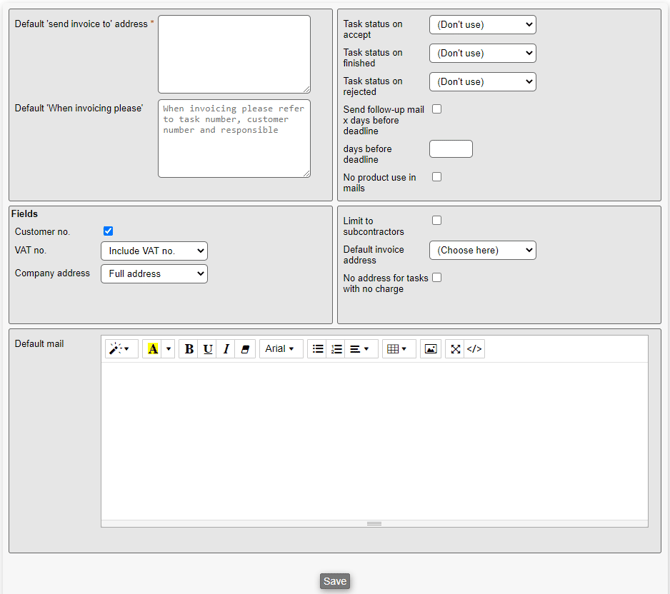
Task: Click the Save button
Action: (x=335, y=581)
